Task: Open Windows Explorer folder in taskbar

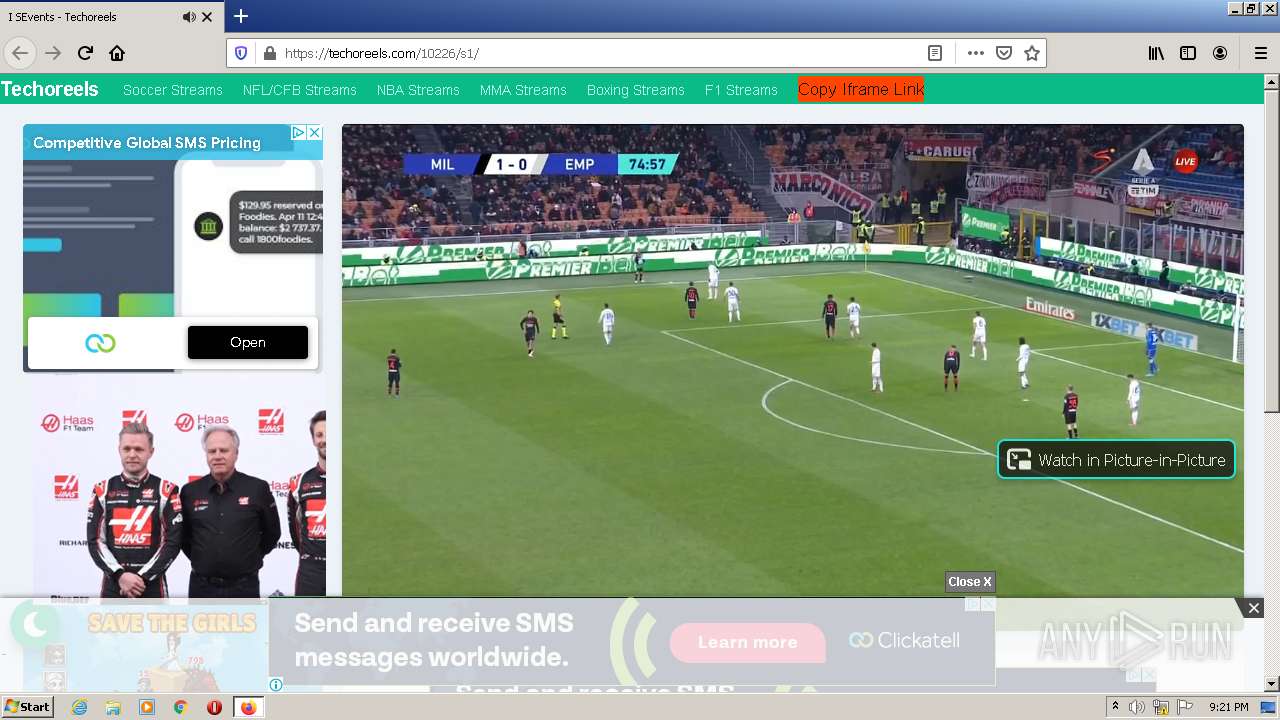Action: pos(113,707)
